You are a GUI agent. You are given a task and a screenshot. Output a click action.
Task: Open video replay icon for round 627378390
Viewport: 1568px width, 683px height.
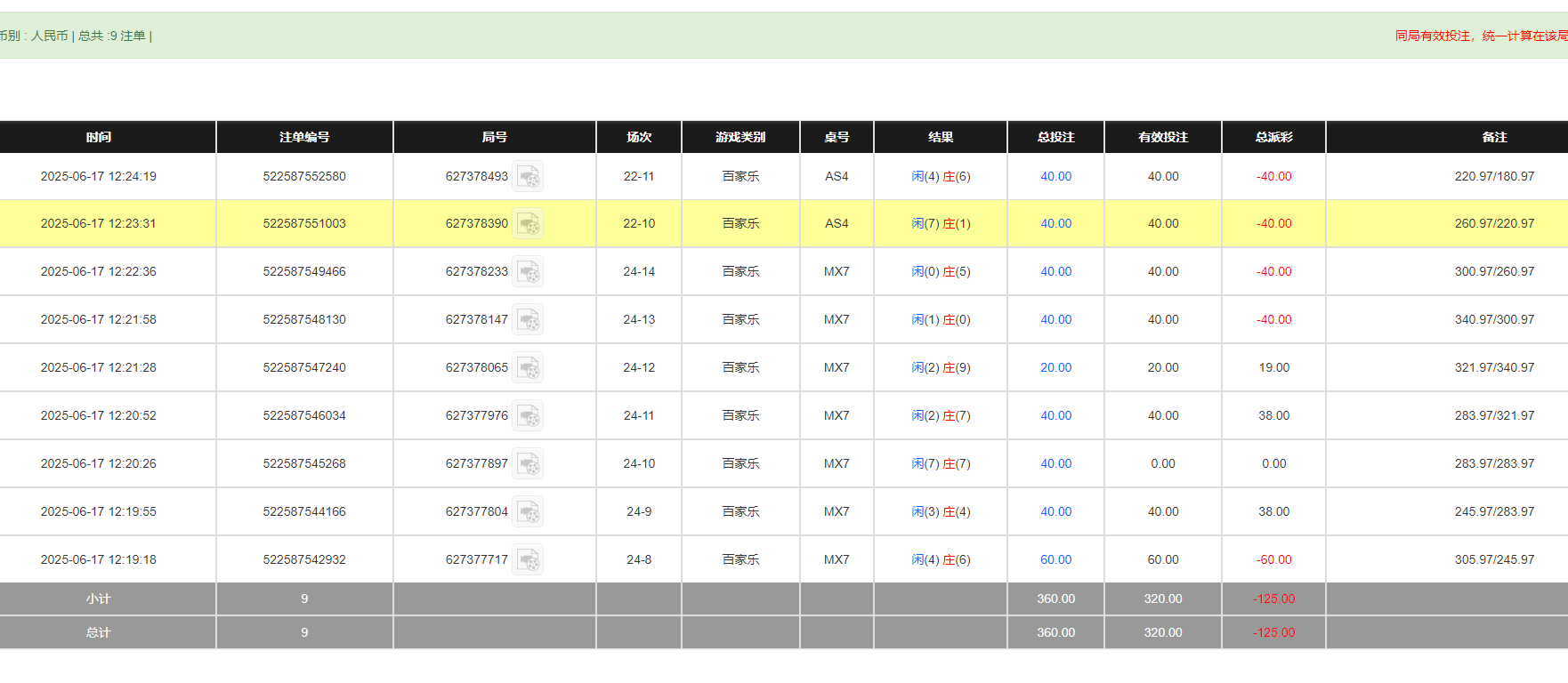coord(528,224)
